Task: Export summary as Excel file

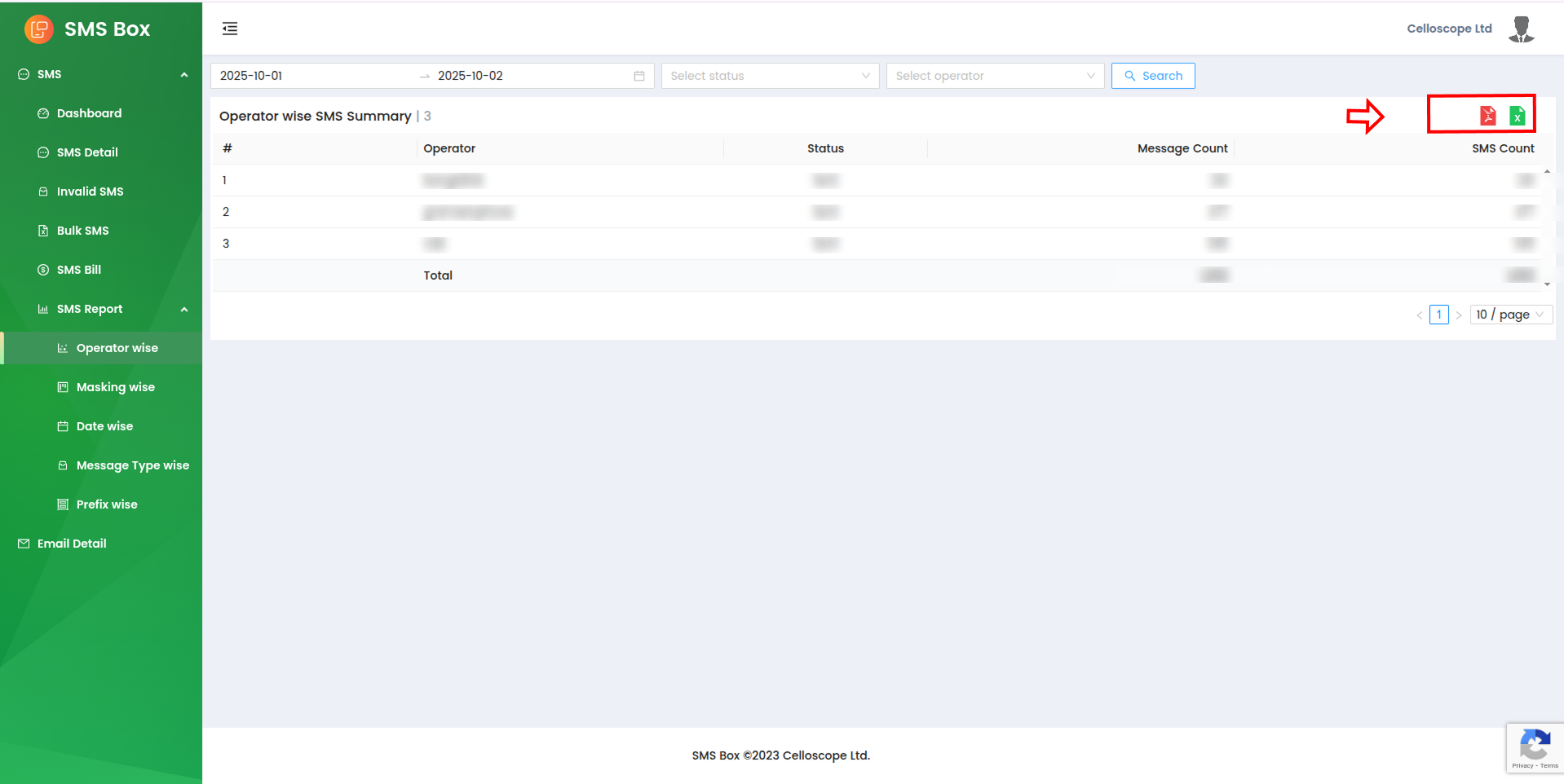Action: 1517,116
